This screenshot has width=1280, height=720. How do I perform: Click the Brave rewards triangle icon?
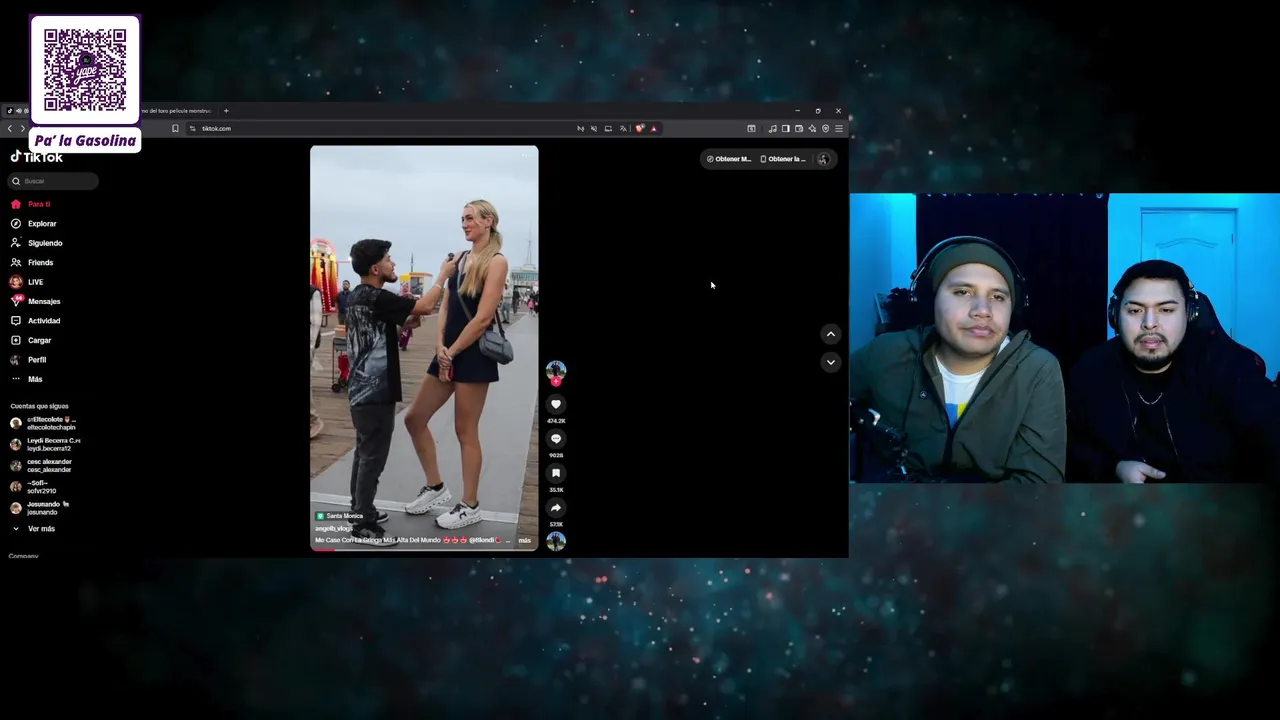point(654,128)
